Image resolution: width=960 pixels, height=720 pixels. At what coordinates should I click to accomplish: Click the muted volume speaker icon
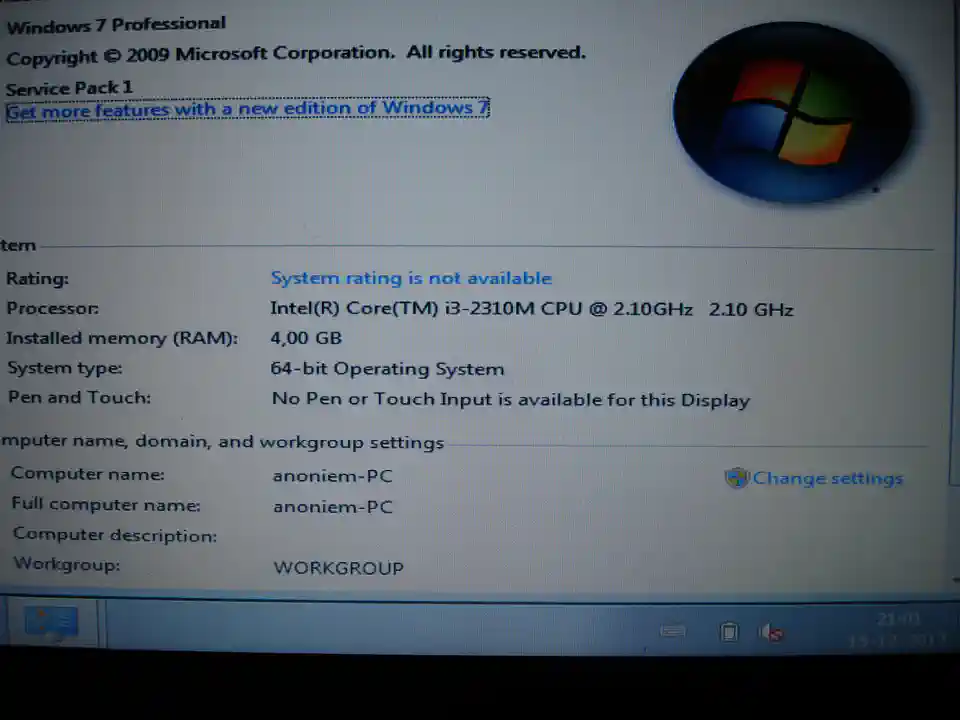point(771,632)
